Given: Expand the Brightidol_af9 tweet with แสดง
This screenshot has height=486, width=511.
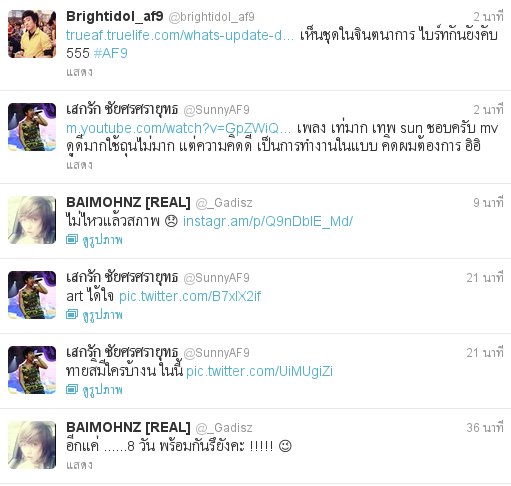Looking at the screenshot, I should [x=79, y=72].
